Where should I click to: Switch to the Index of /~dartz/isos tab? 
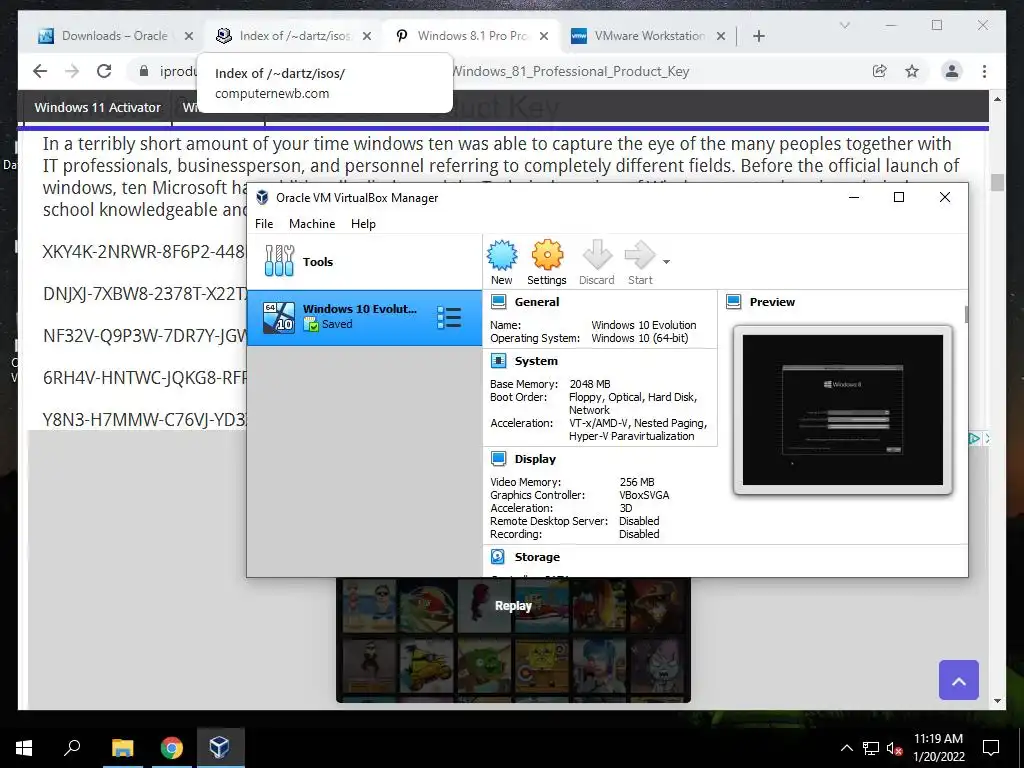click(x=295, y=36)
